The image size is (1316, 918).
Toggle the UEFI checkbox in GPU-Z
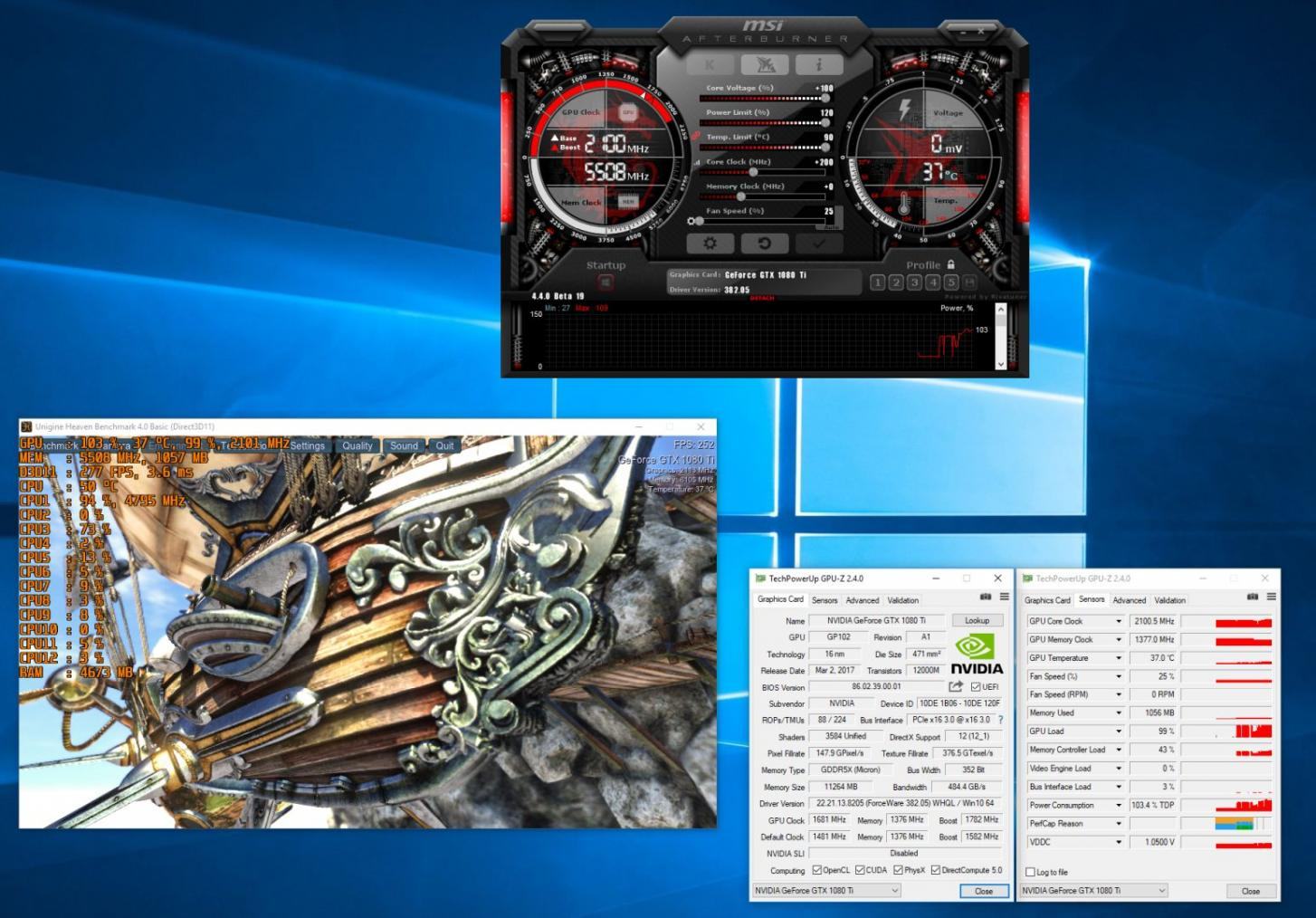975,686
